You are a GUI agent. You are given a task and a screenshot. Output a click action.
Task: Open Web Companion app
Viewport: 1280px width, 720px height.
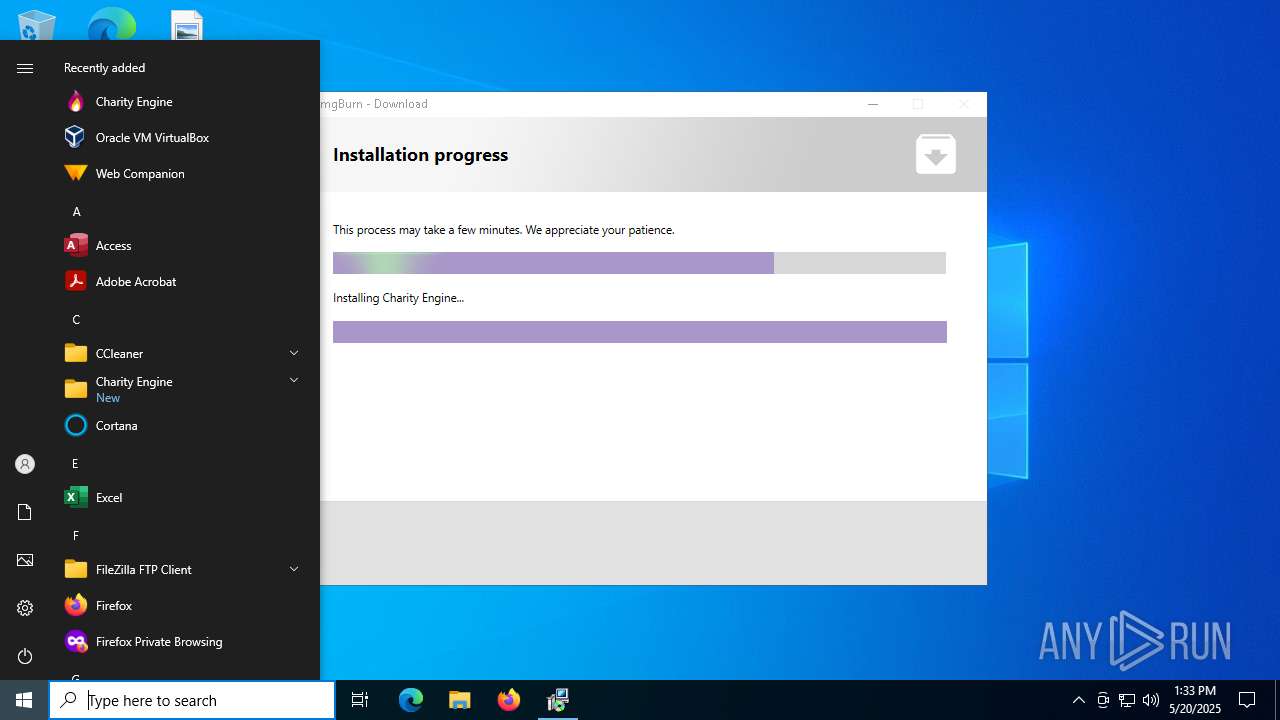pyautogui.click(x=182, y=174)
